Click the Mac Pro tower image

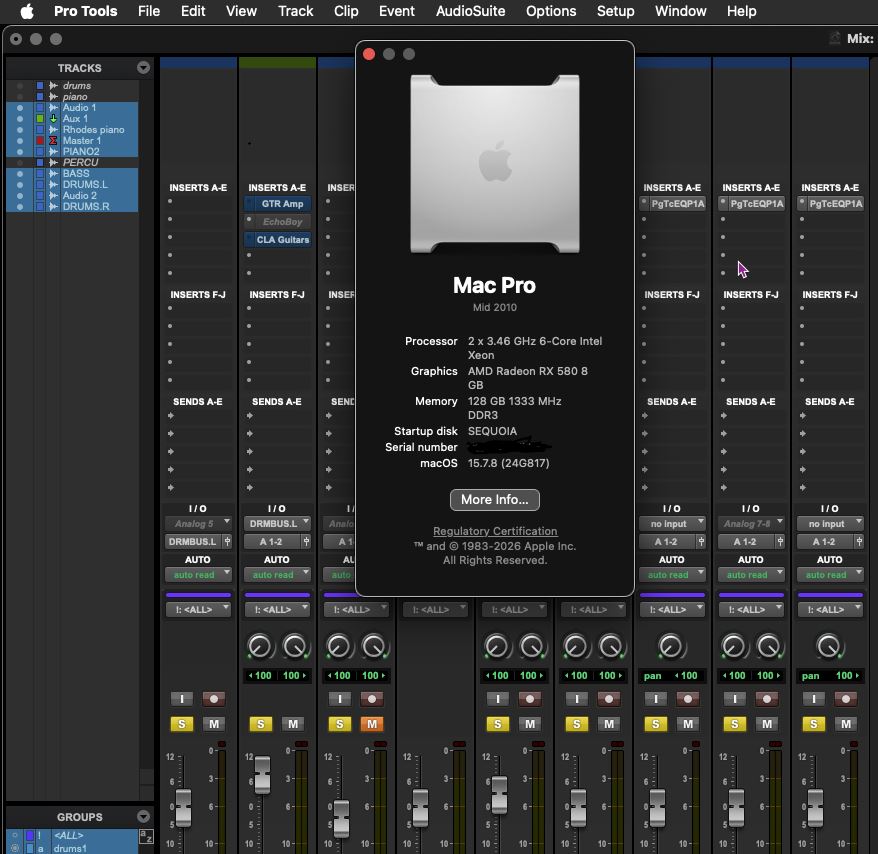(494, 164)
